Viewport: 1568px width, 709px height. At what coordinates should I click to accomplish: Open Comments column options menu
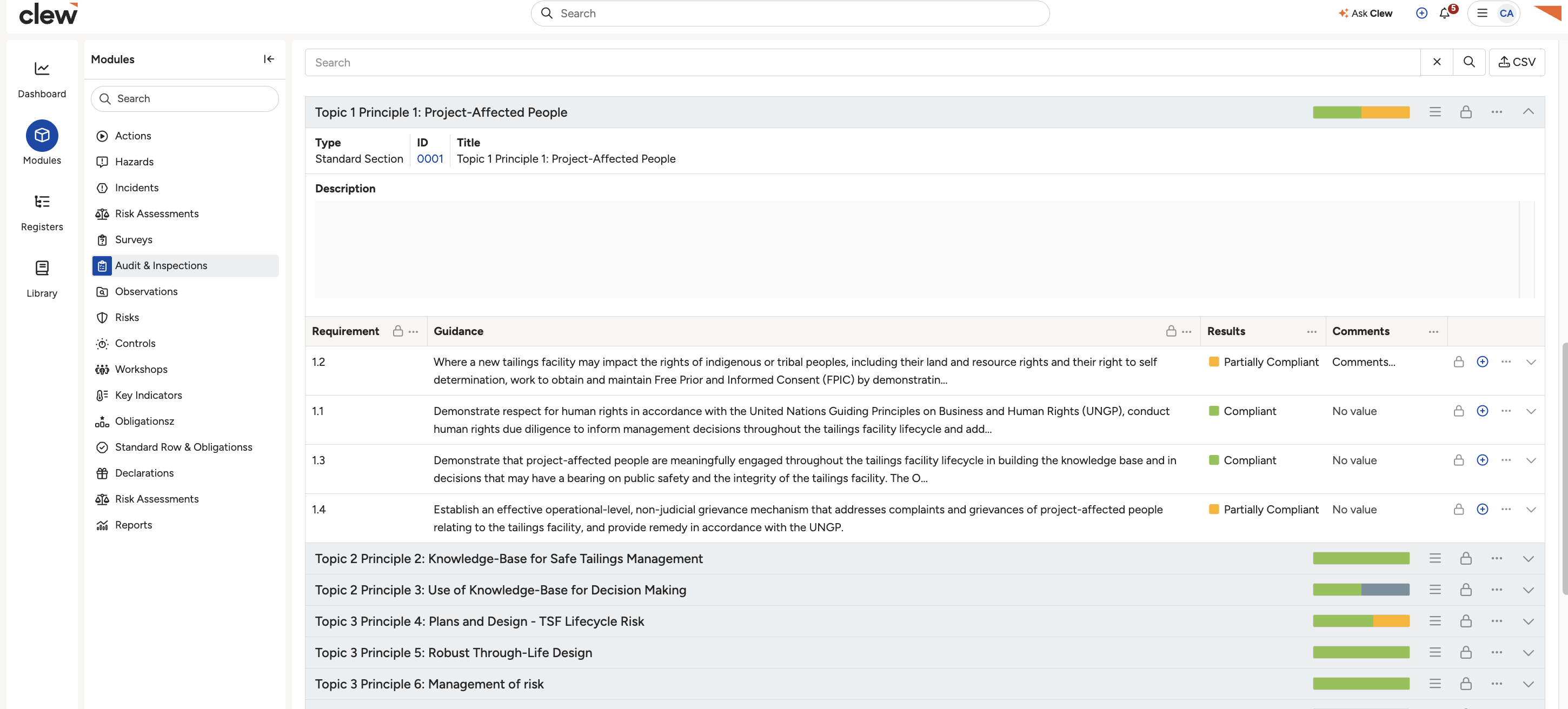click(x=1433, y=332)
